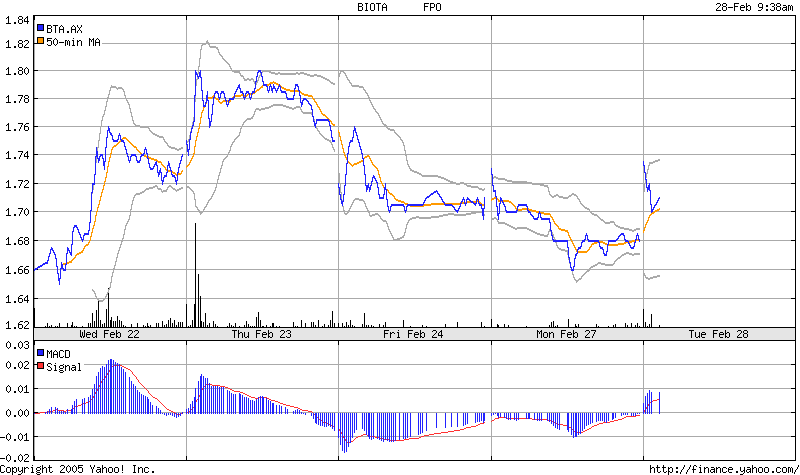The image size is (800, 475).
Task: Click the tallest volume bar on Thursday
Action: point(195,275)
